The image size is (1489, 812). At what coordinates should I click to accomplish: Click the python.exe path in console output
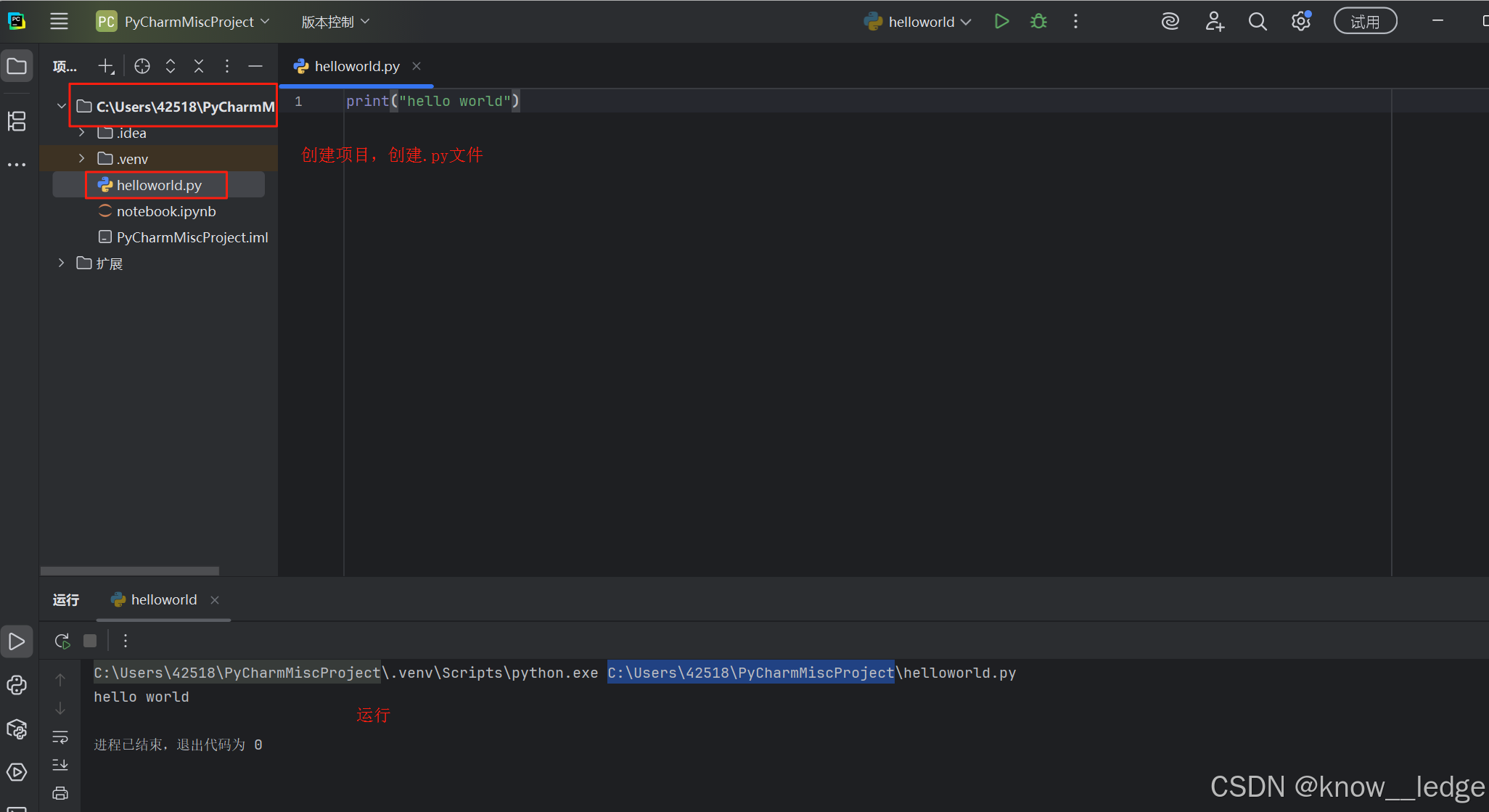coord(345,673)
